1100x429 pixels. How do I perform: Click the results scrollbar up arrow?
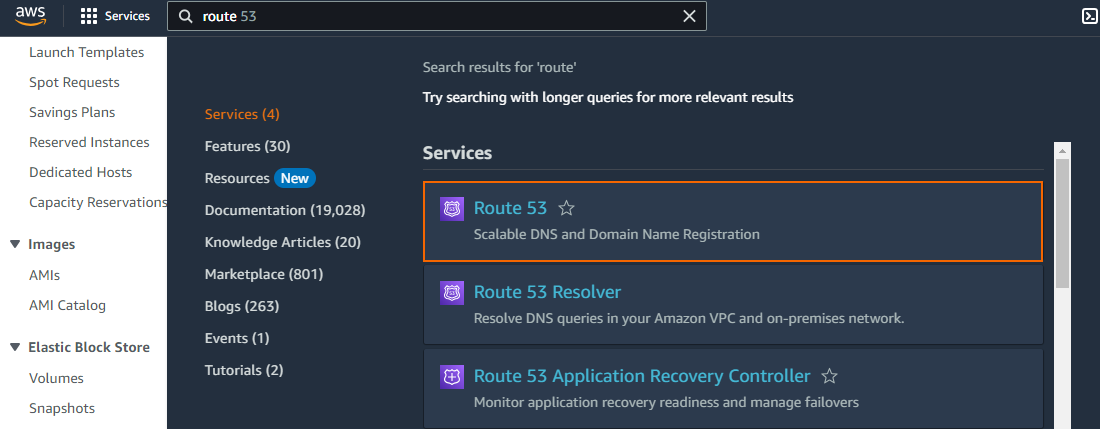[1062, 150]
